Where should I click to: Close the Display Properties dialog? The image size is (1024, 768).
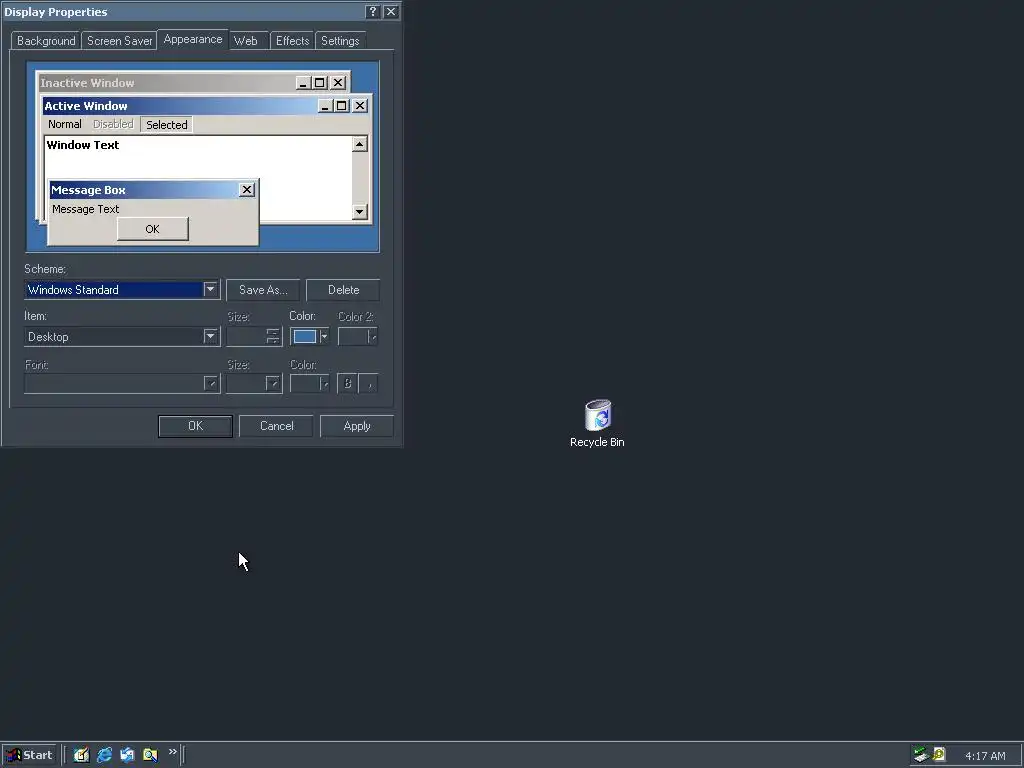pyautogui.click(x=391, y=12)
